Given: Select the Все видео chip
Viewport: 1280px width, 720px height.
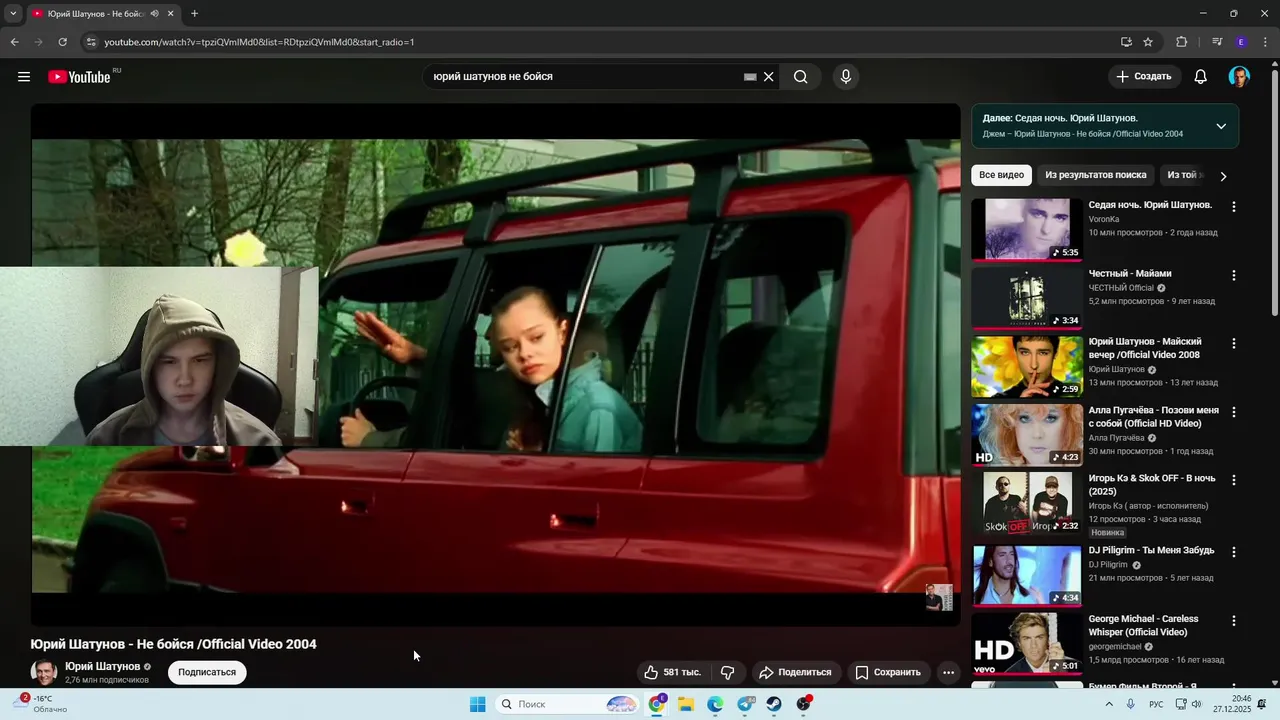Looking at the screenshot, I should (1001, 175).
